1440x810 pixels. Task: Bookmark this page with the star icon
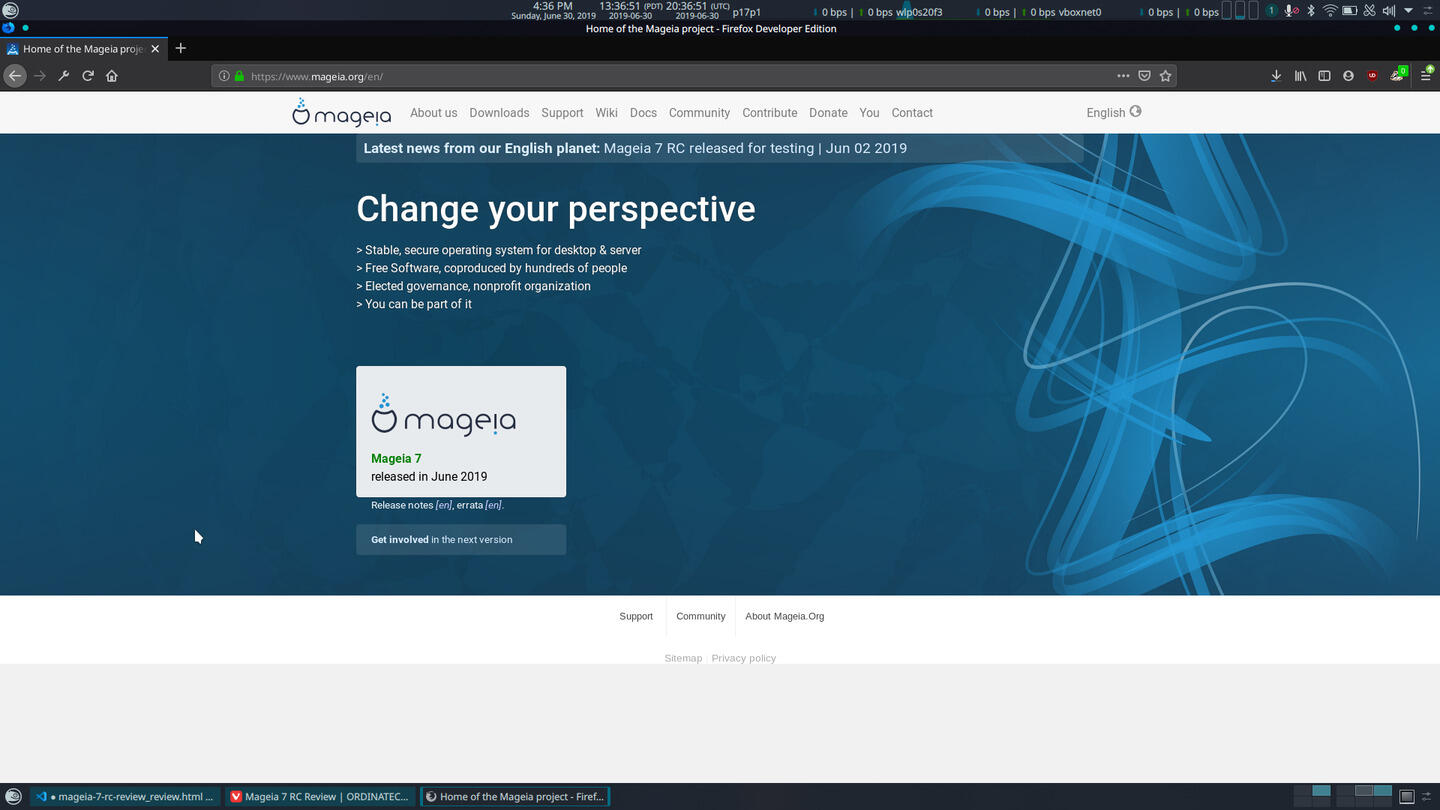(1166, 76)
